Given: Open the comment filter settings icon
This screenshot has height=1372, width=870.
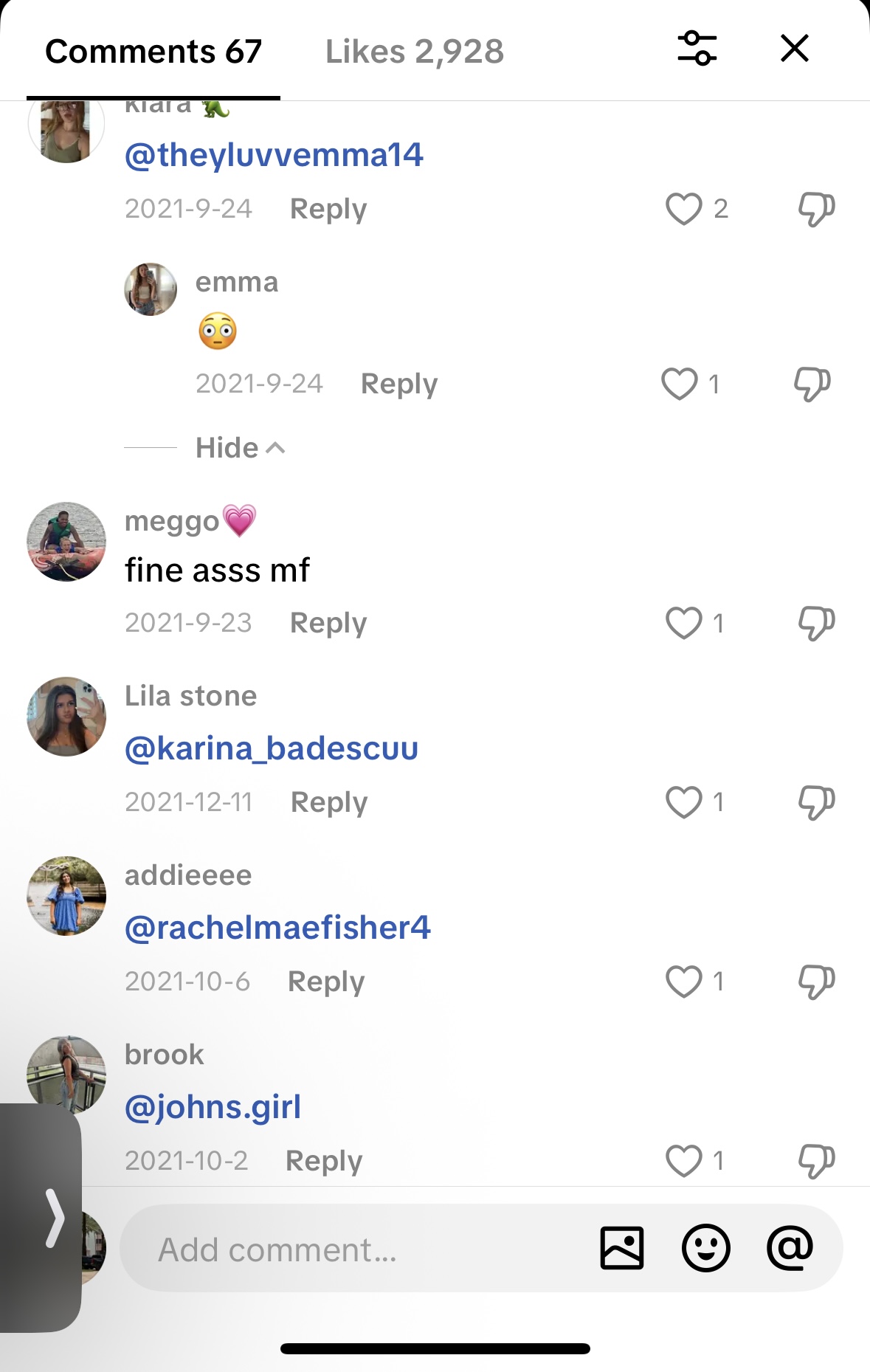Looking at the screenshot, I should (697, 49).
